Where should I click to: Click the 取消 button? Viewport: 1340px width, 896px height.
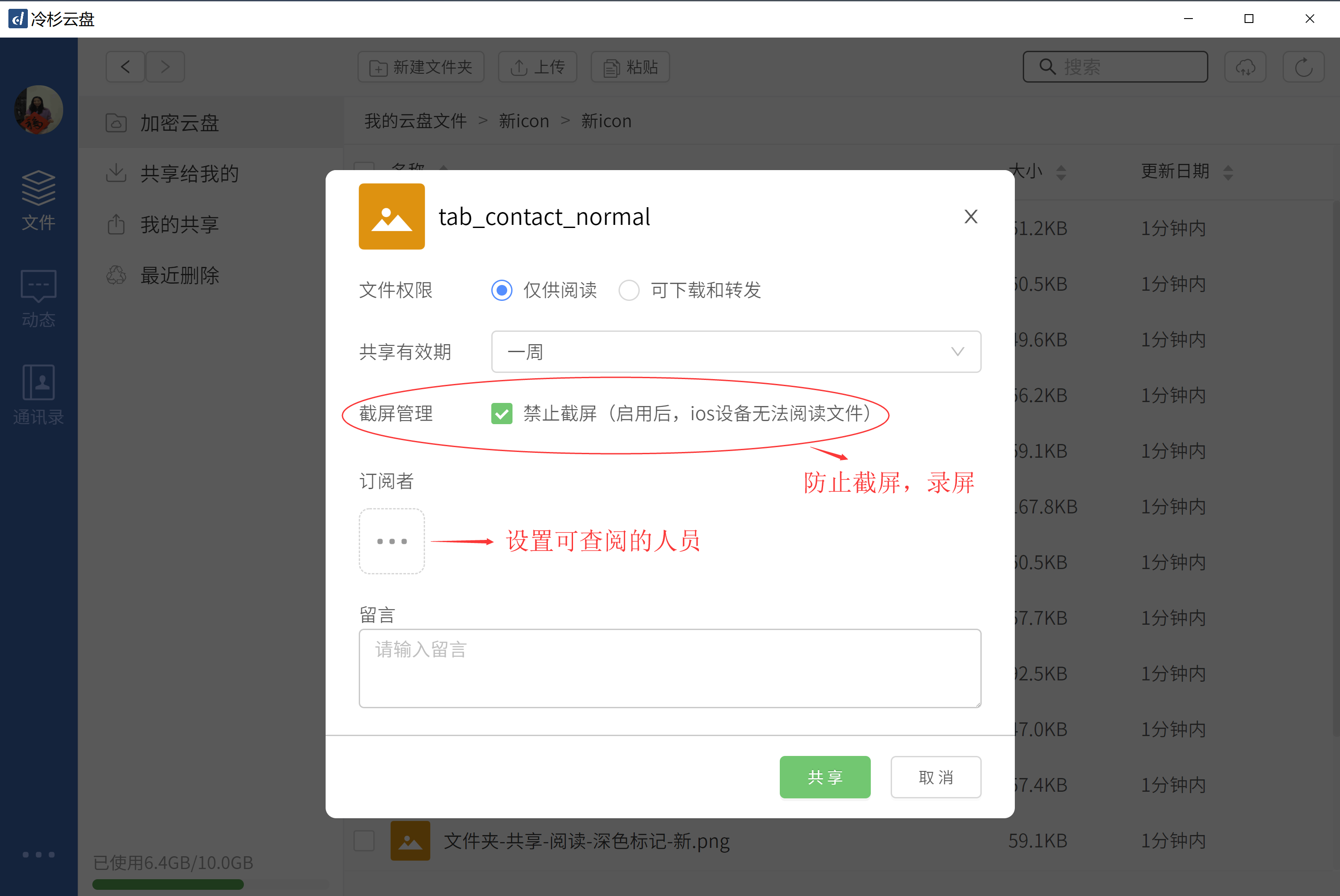tap(935, 777)
